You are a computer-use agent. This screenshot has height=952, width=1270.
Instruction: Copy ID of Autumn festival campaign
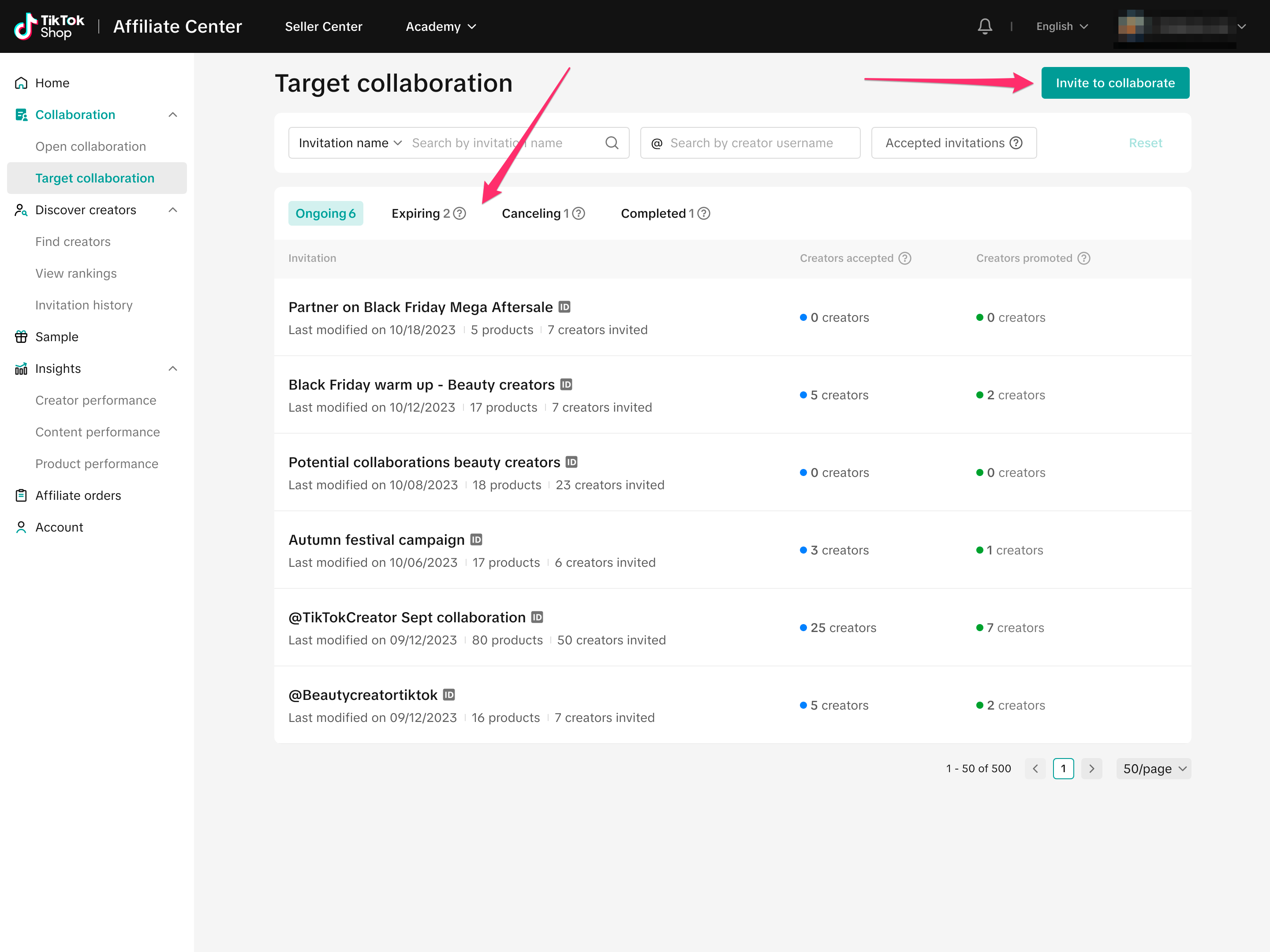476,539
